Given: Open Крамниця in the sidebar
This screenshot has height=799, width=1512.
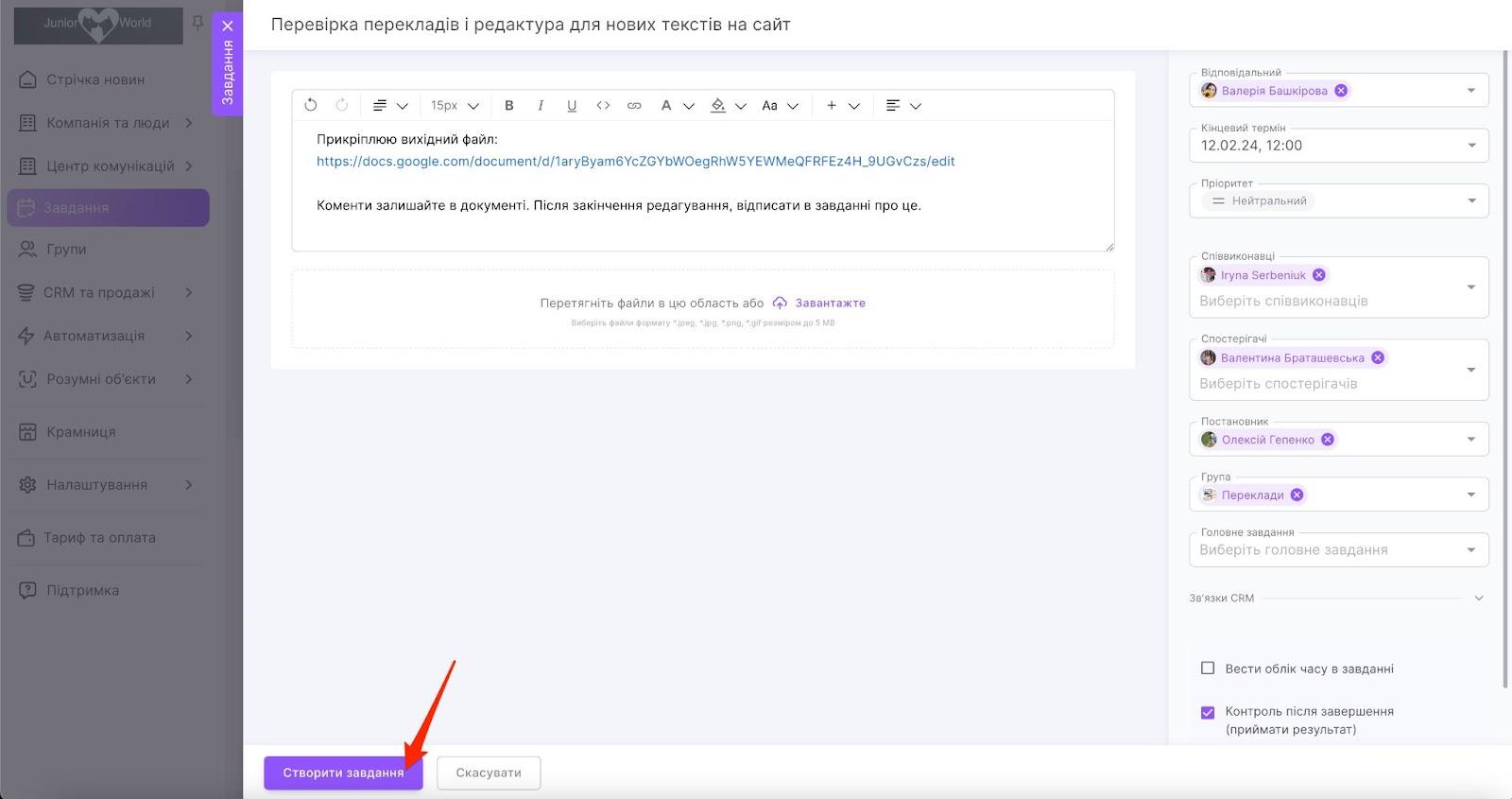Looking at the screenshot, I should point(108,432).
